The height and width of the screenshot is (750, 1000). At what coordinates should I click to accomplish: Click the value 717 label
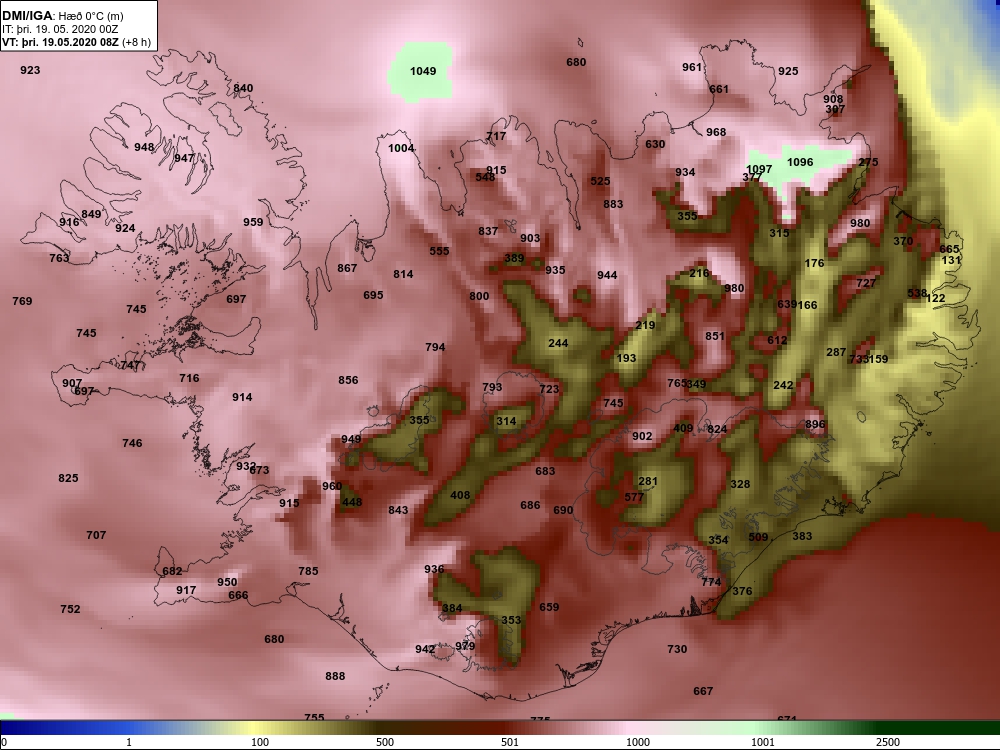coord(496,136)
